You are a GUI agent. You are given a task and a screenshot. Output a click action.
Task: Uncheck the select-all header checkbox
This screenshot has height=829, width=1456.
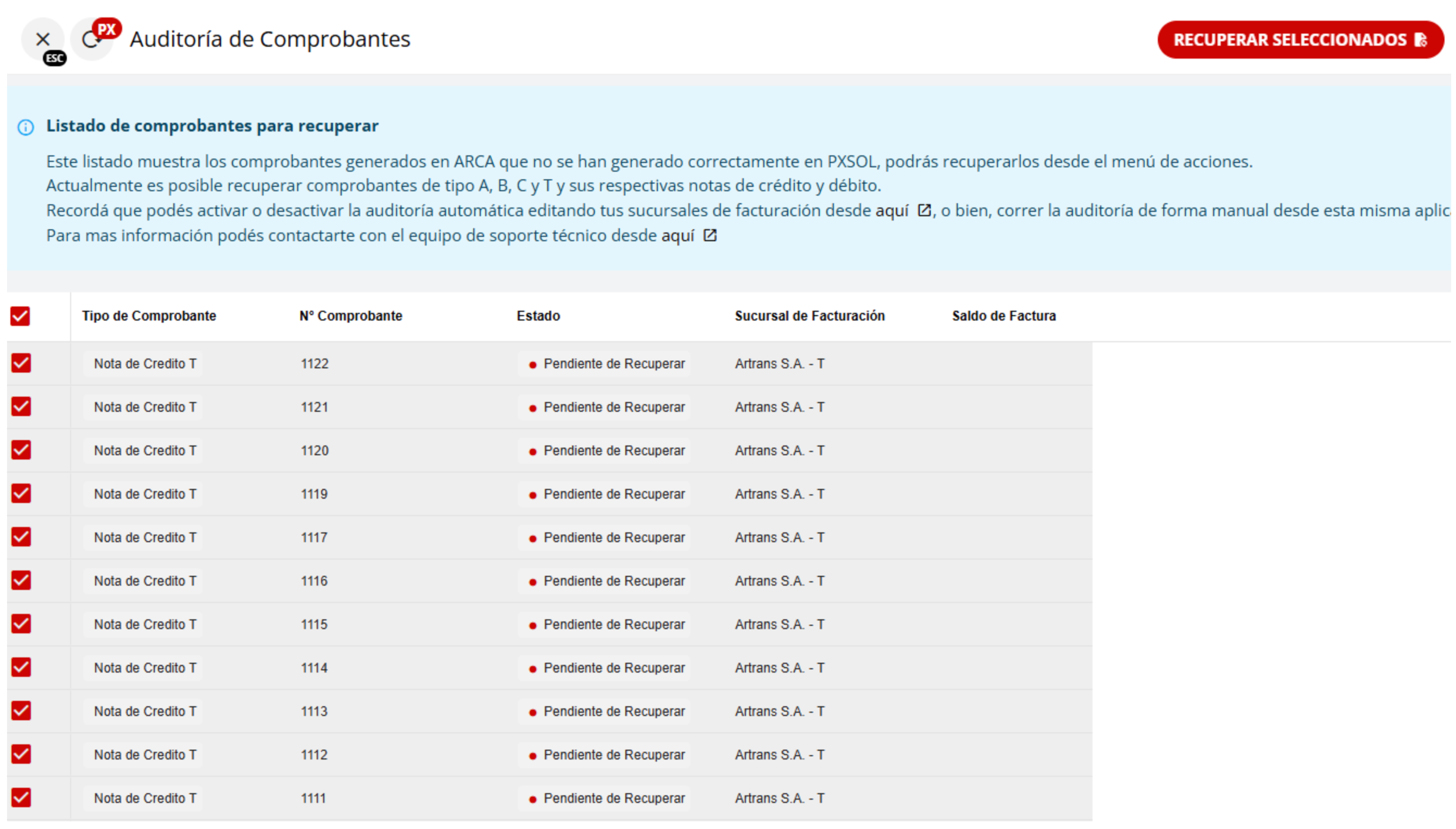point(20,316)
